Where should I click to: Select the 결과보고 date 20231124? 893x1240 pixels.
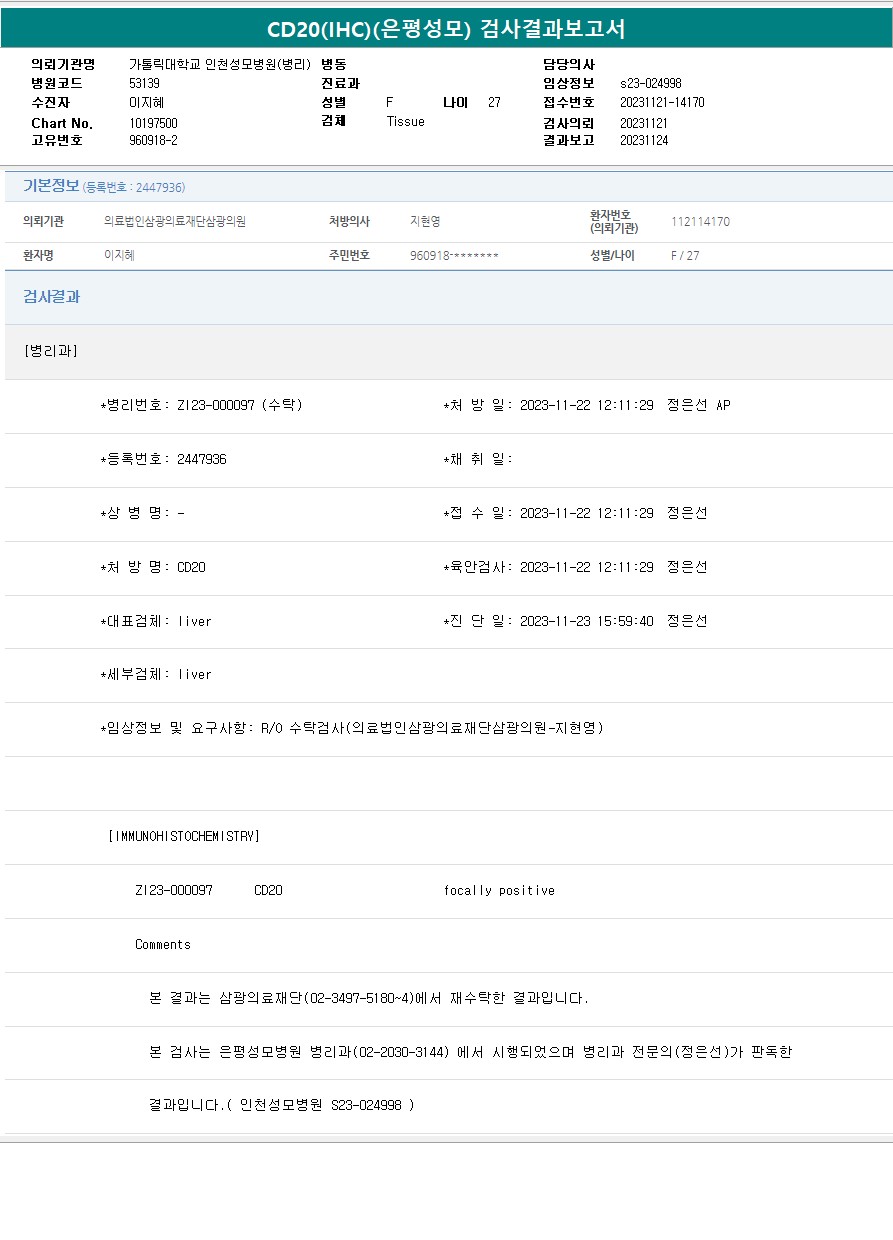[644, 140]
